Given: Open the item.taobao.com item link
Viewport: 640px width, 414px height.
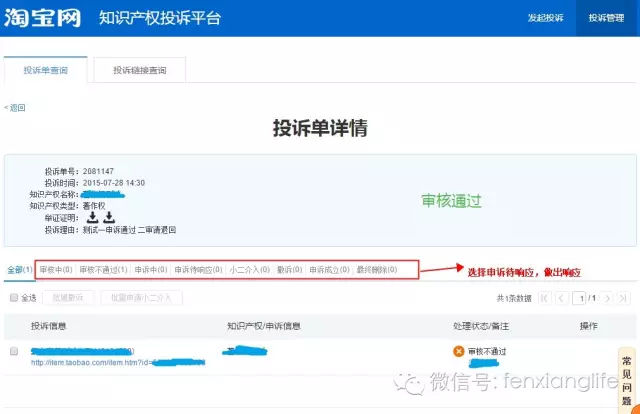Looking at the screenshot, I should [118, 363].
